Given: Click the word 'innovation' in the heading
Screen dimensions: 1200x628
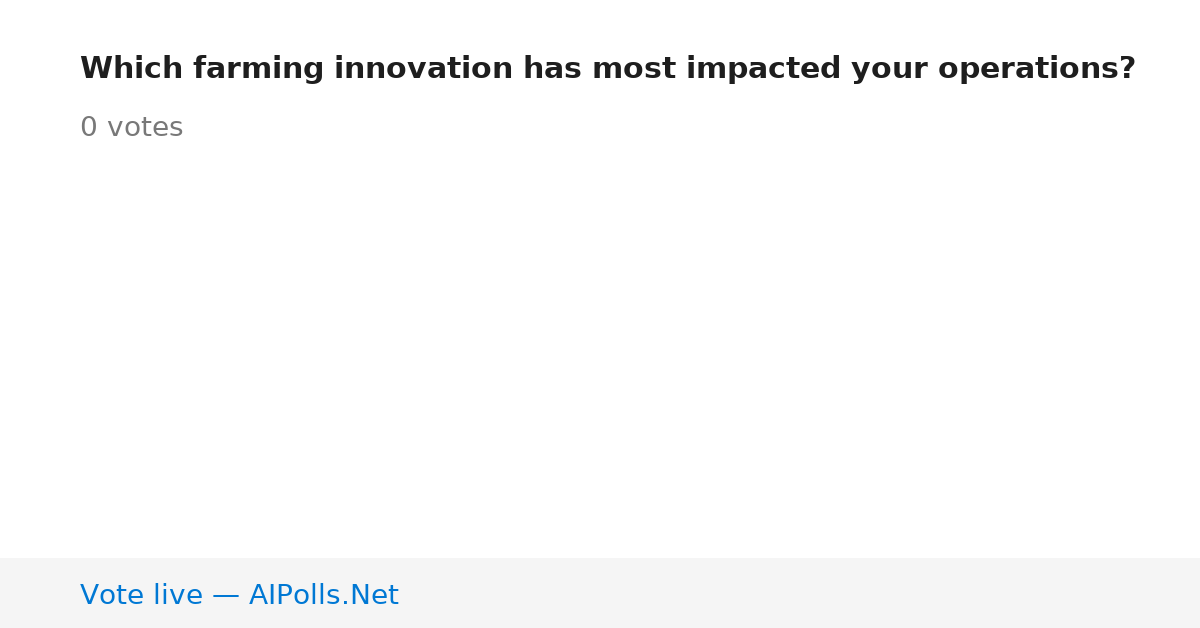Looking at the screenshot, I should coord(424,69).
